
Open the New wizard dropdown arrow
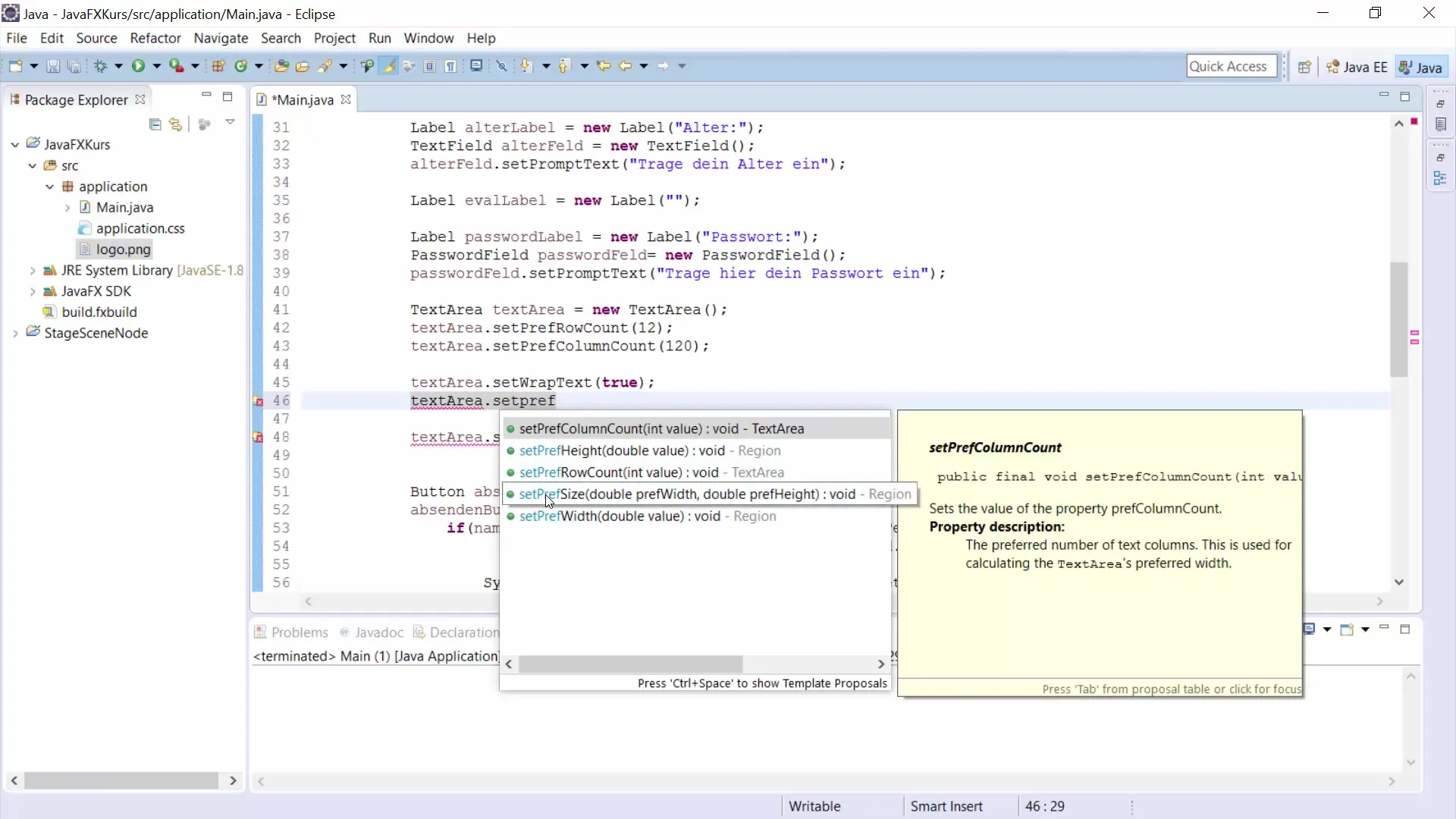[33, 66]
